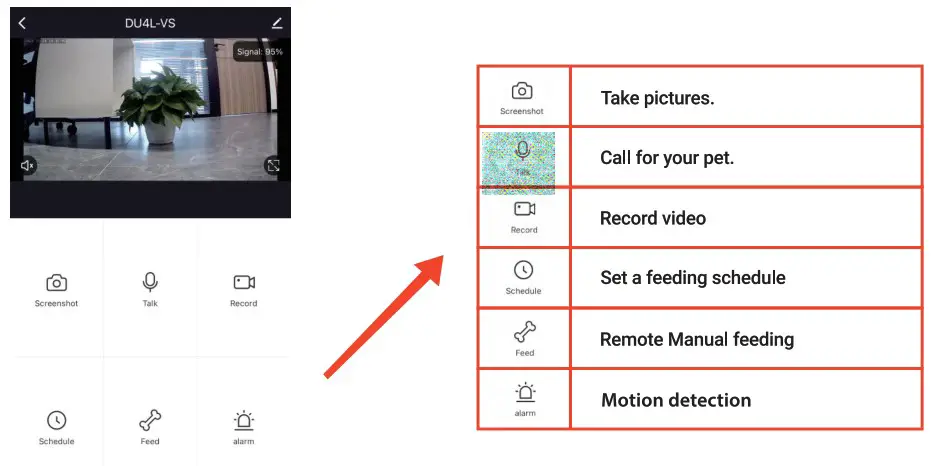The image size is (945, 466).
Task: Click the Screenshot icon in the table
Action: pos(522,91)
